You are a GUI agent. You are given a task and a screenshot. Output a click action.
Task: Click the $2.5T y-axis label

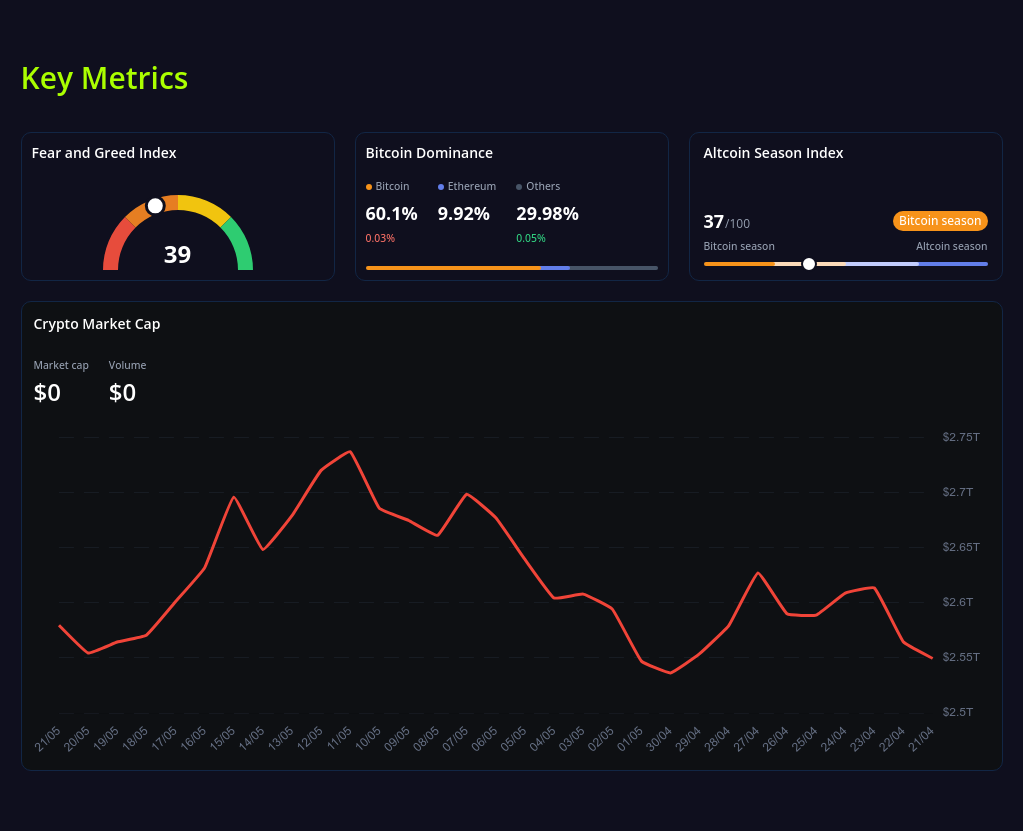pyautogui.click(x=957, y=712)
